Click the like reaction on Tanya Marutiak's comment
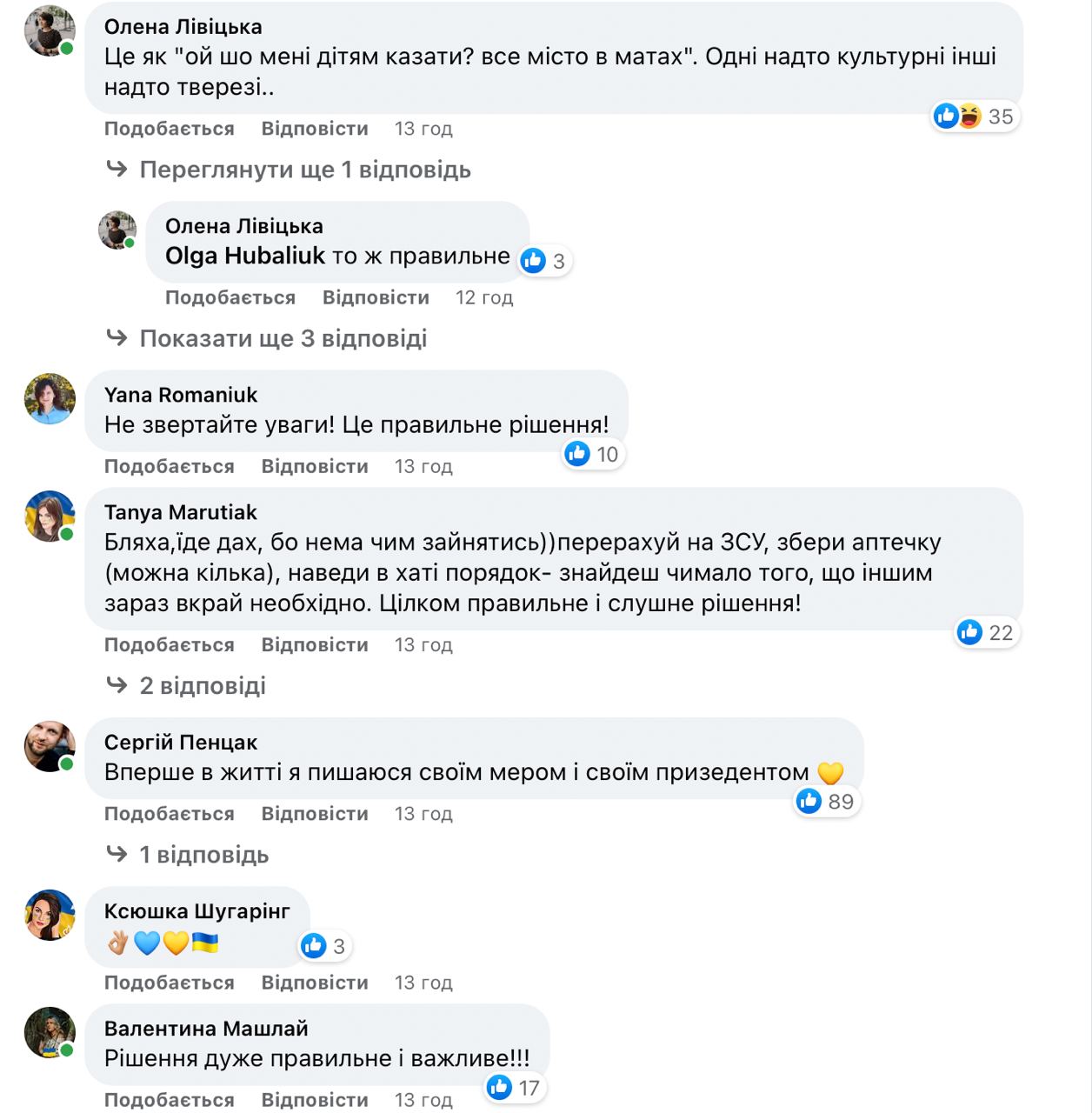This screenshot has height=1113, width=1092. [x=969, y=632]
